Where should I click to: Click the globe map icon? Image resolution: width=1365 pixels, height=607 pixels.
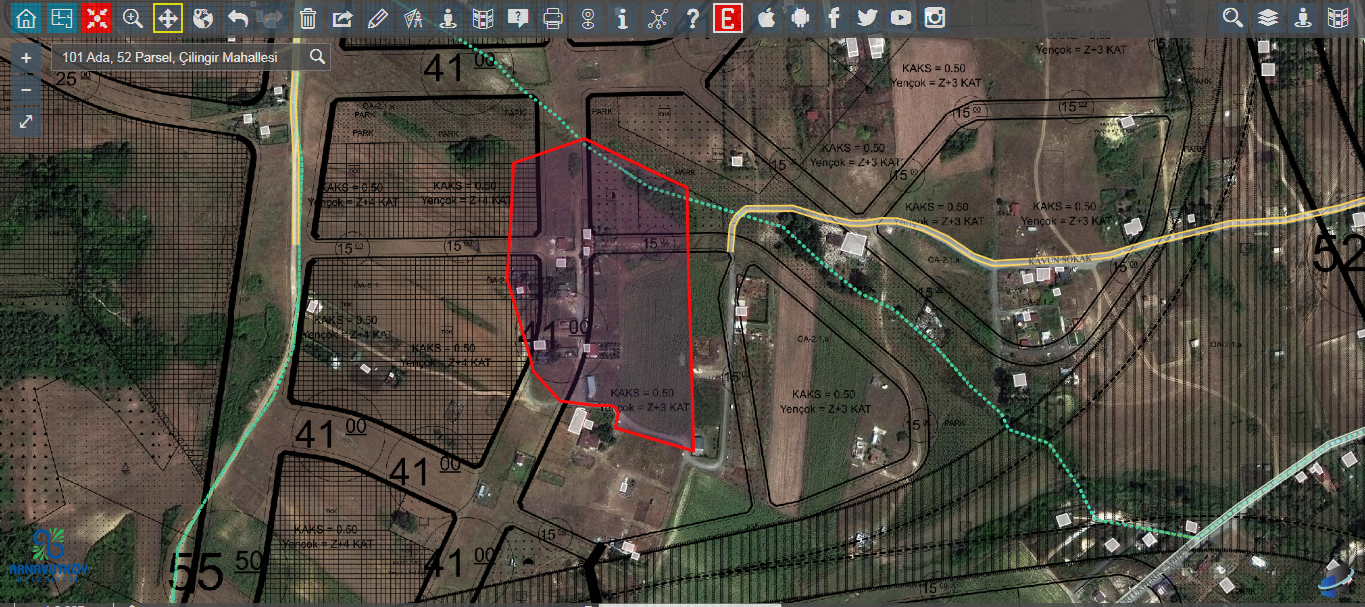(203, 18)
